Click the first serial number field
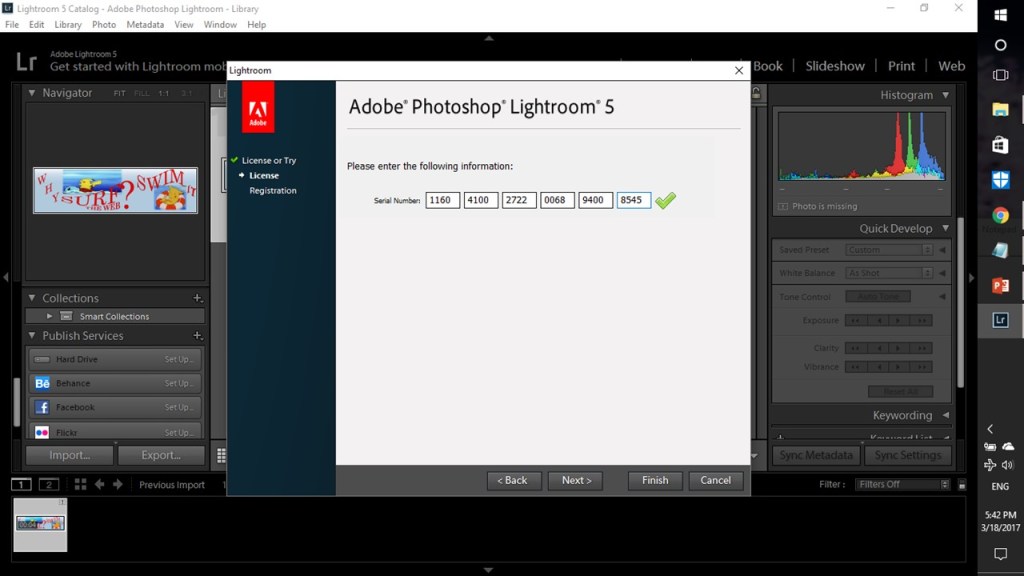 click(x=441, y=200)
